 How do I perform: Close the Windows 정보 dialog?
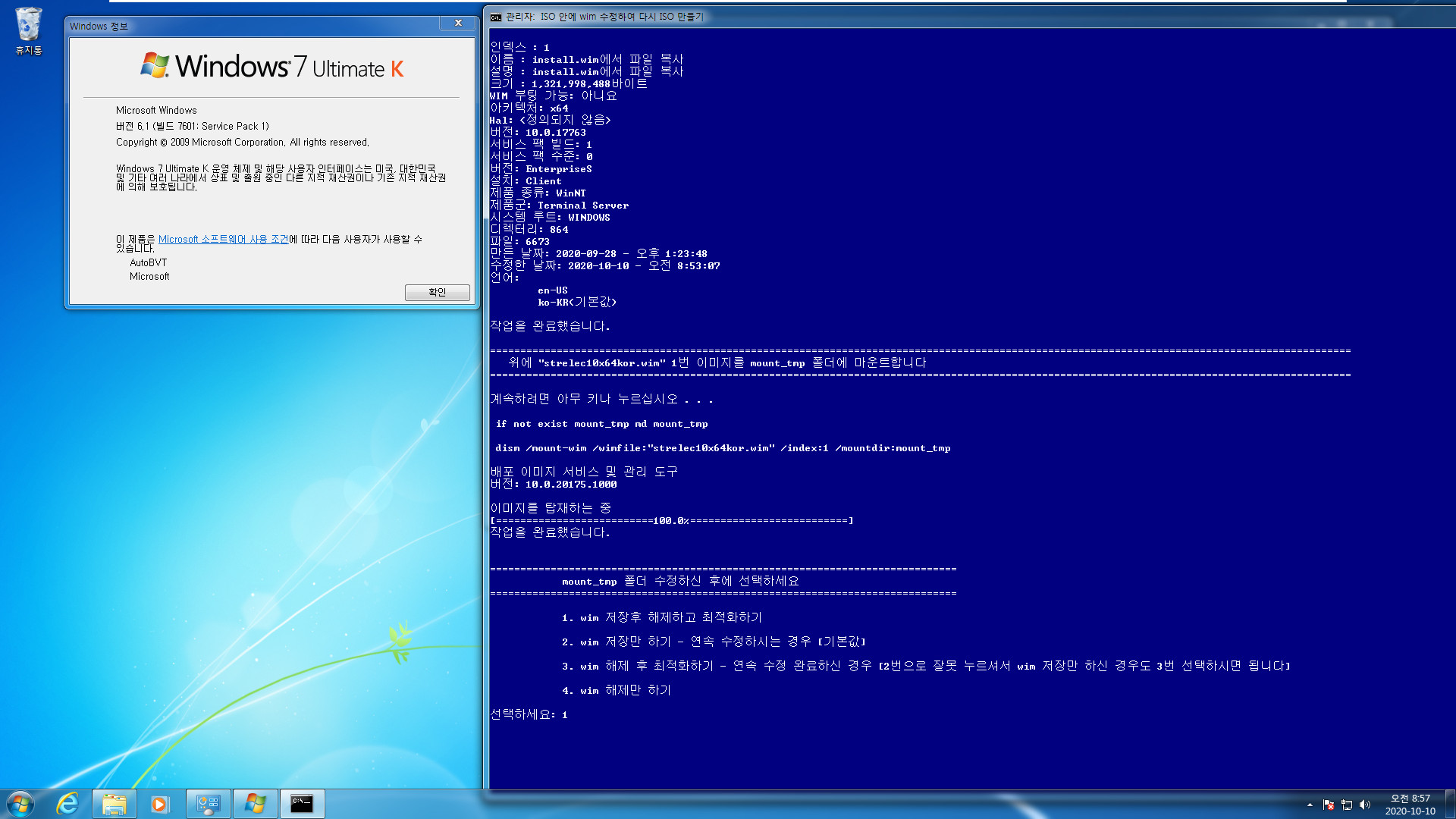(458, 24)
